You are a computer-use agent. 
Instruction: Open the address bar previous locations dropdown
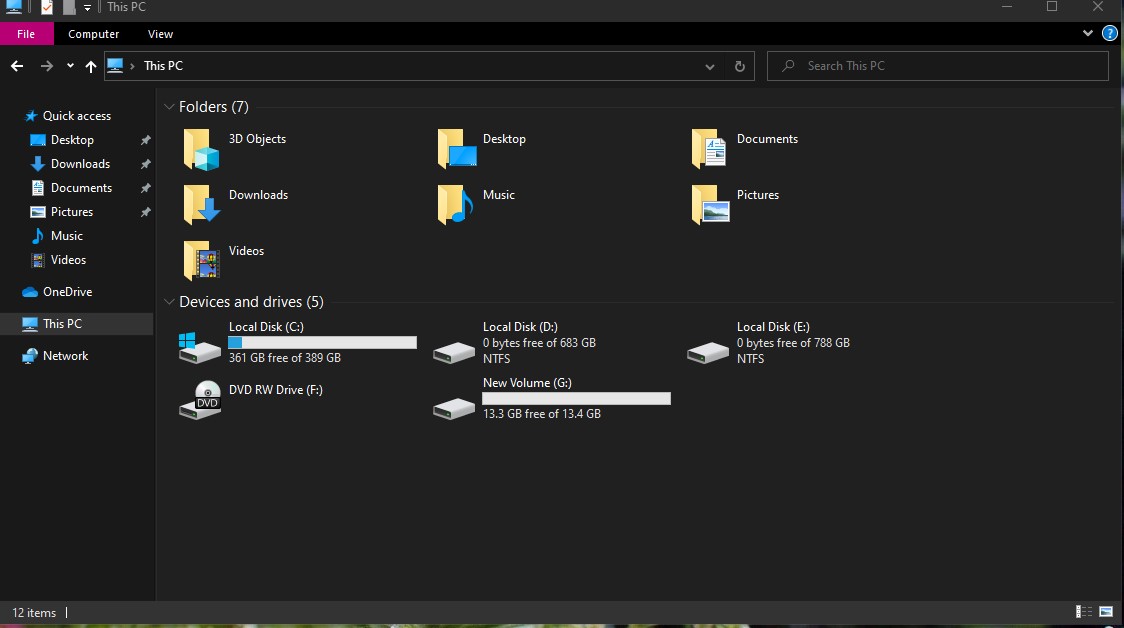pos(710,67)
